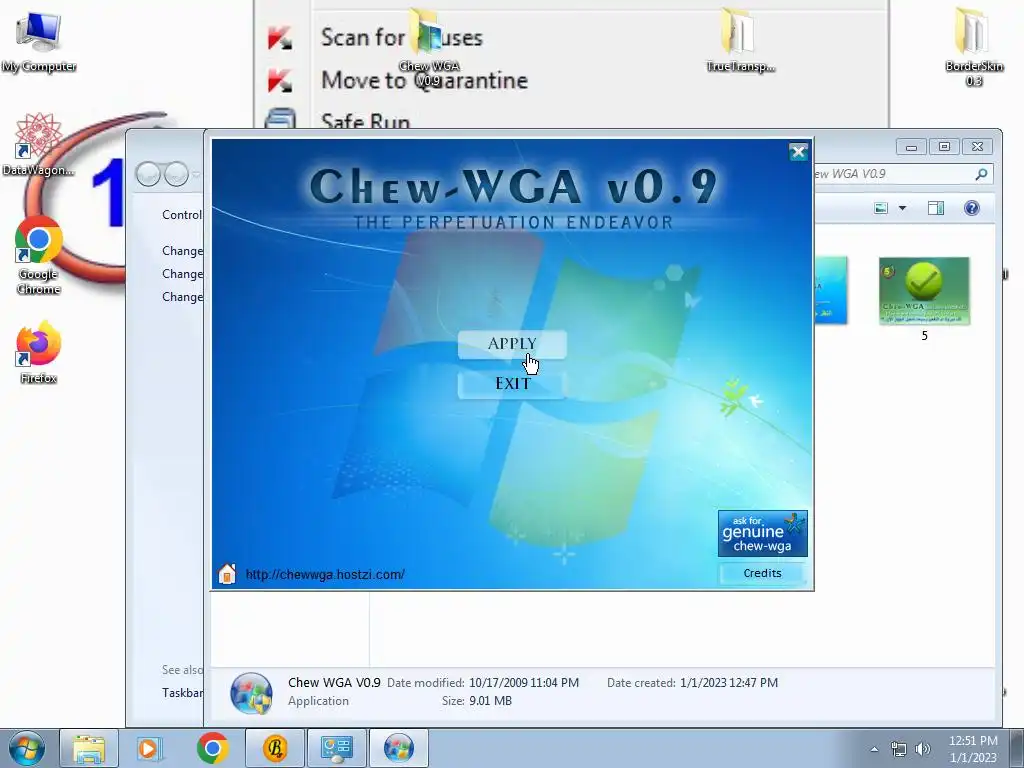Click the Size value 9.01 MB
This screenshot has height=768, width=1024.
[x=490, y=701]
